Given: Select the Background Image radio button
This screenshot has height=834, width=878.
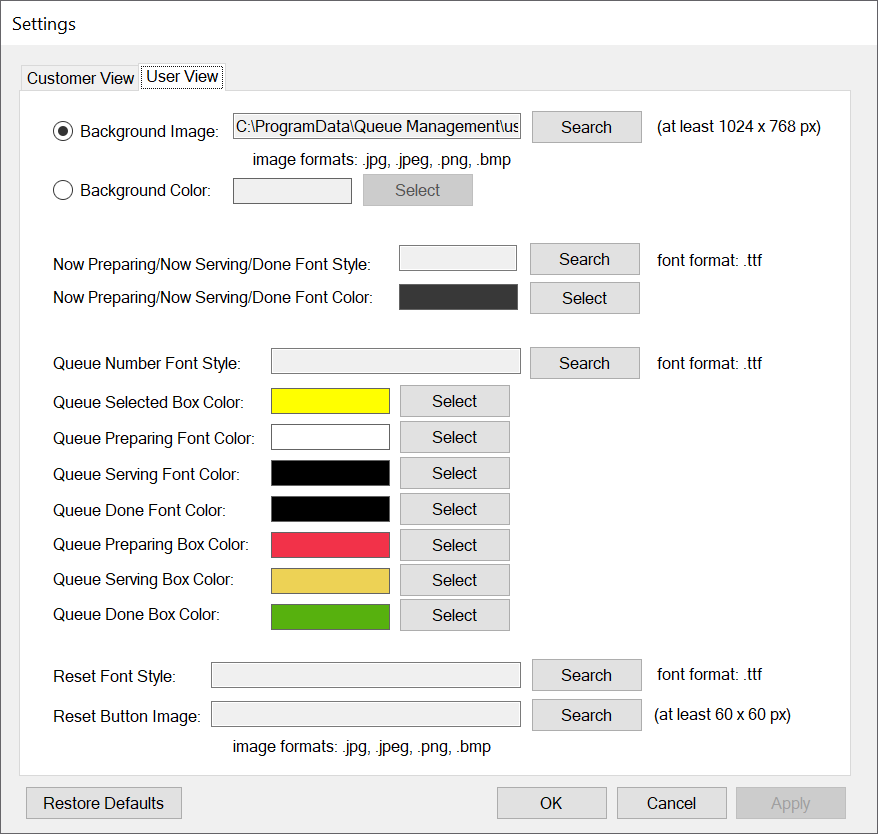Looking at the screenshot, I should pyautogui.click(x=63, y=131).
